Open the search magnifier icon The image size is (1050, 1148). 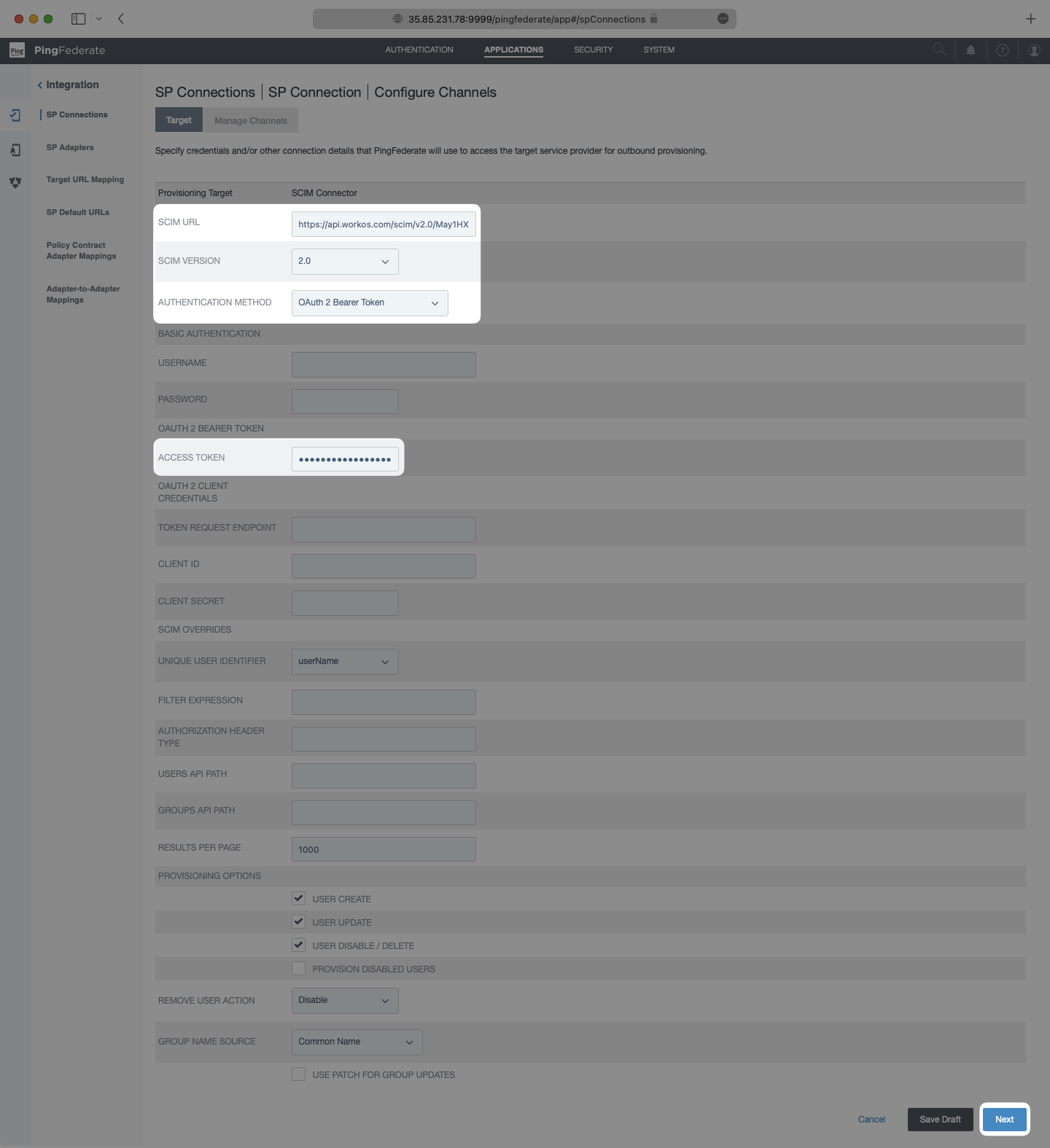(939, 49)
